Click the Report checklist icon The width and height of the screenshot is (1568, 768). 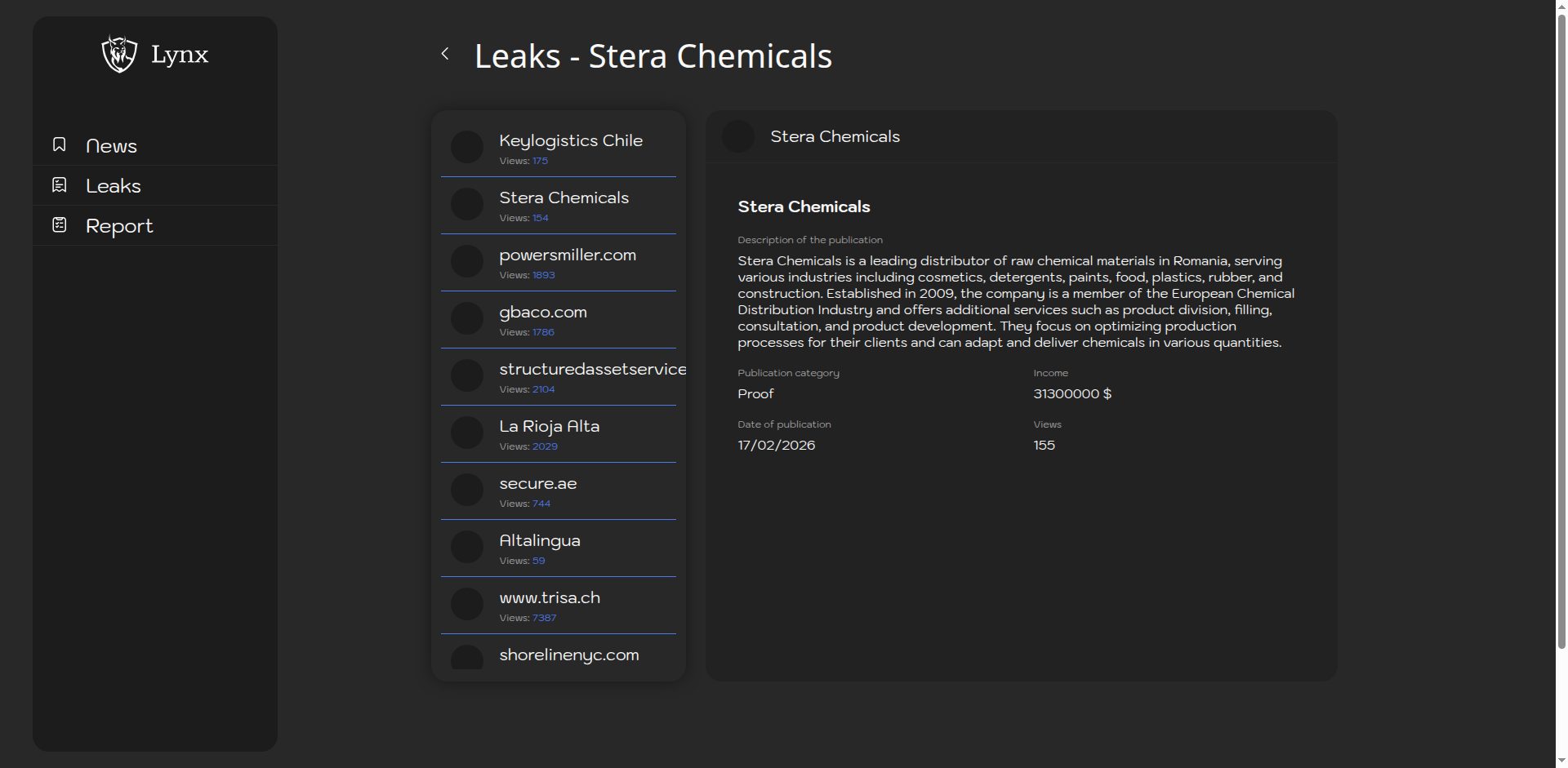59,225
